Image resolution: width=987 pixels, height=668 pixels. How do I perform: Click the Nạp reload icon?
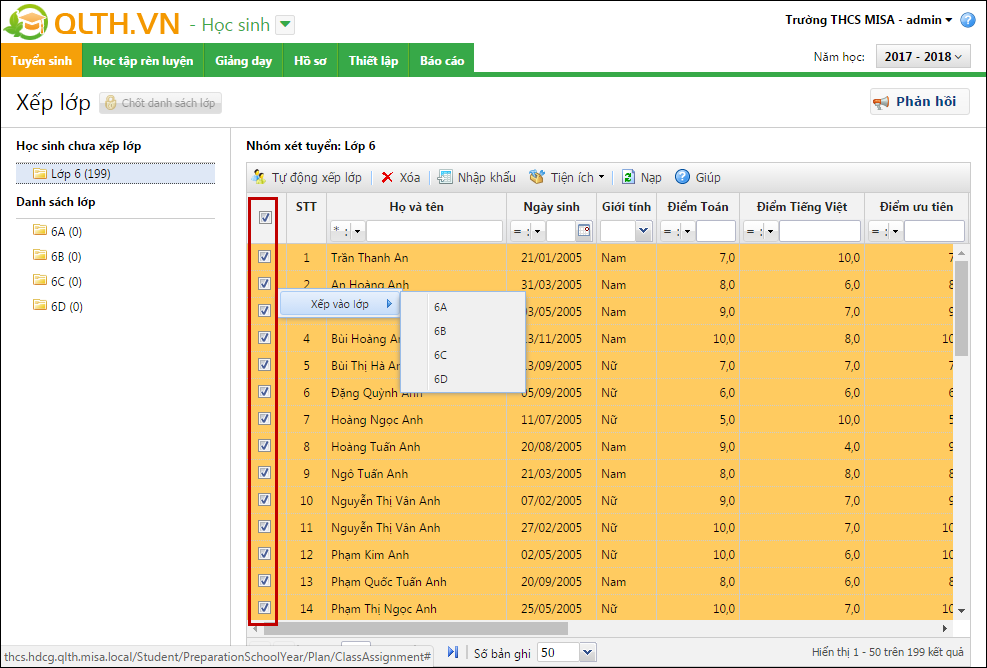point(628,177)
